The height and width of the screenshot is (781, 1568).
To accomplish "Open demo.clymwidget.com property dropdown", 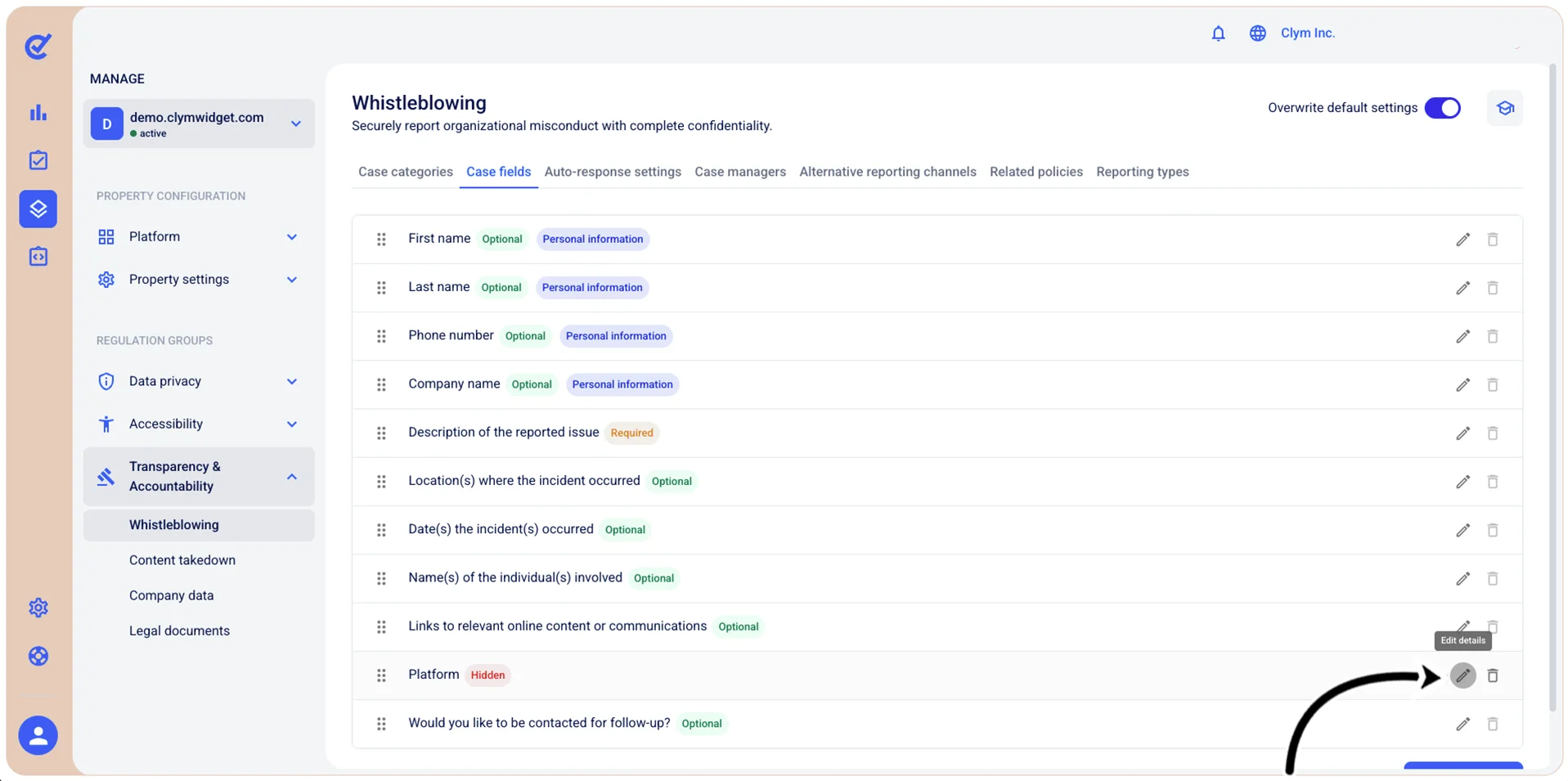I will (199, 123).
